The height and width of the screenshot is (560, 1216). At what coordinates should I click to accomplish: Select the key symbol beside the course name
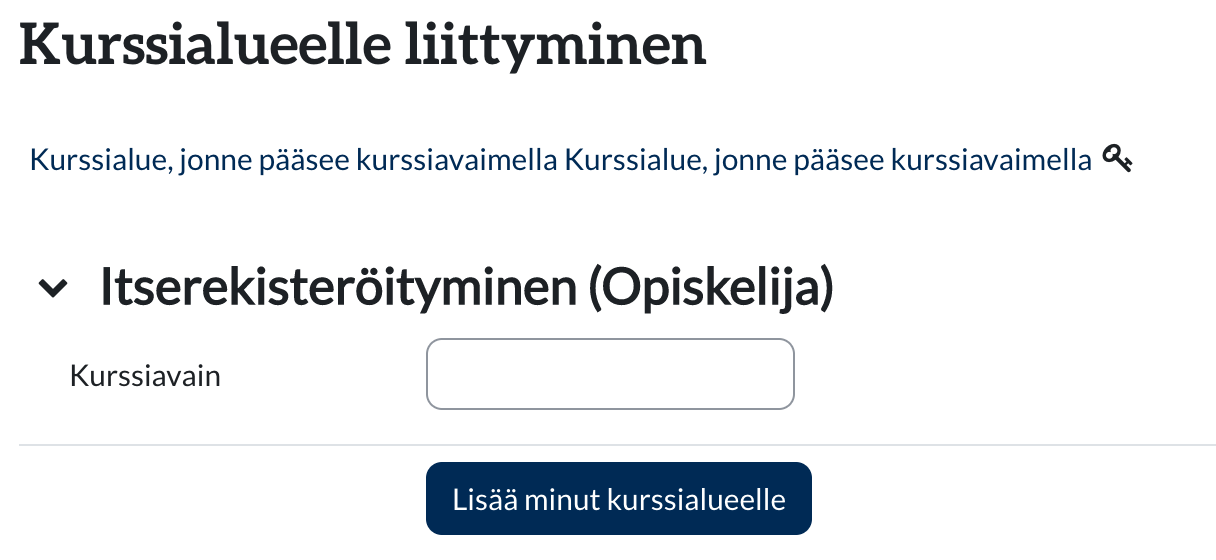coord(1117,158)
